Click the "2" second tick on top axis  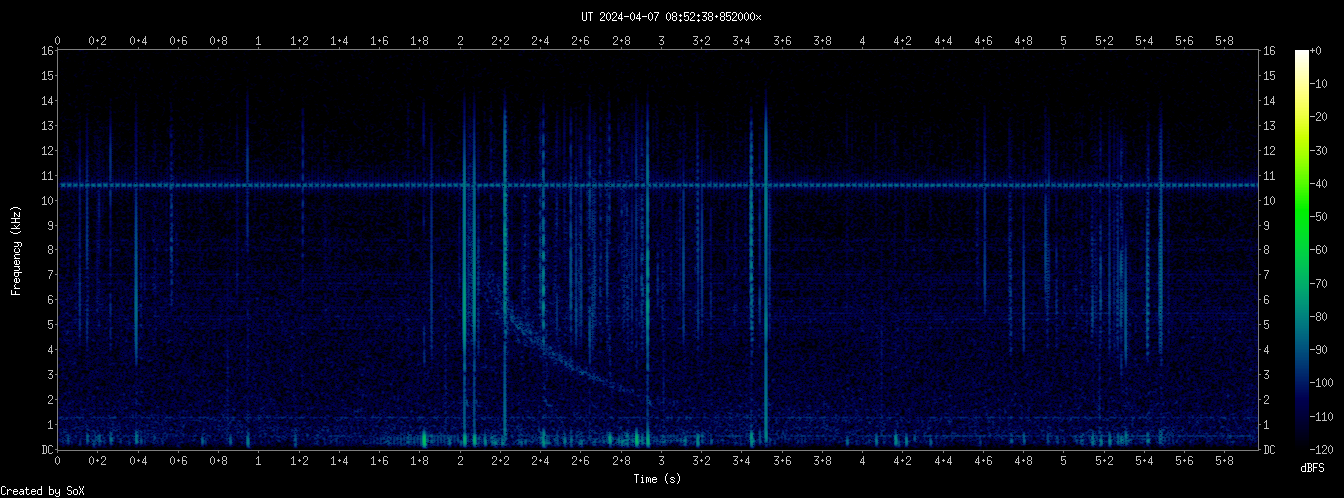tap(460, 41)
